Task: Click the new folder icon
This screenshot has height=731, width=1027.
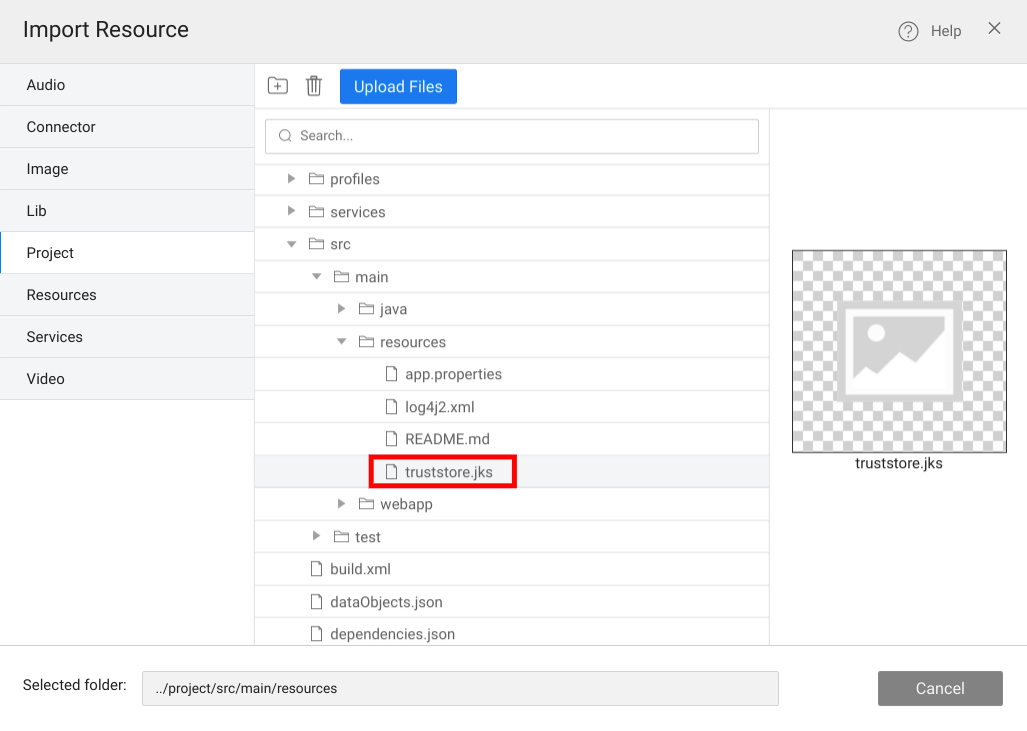Action: tap(278, 86)
